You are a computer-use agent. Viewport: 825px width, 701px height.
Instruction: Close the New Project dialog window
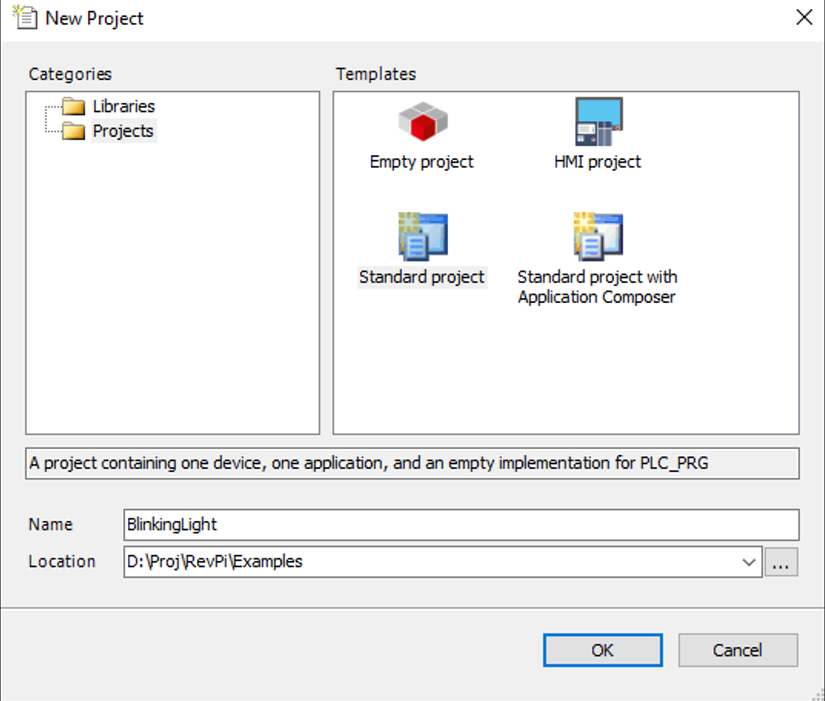point(802,17)
